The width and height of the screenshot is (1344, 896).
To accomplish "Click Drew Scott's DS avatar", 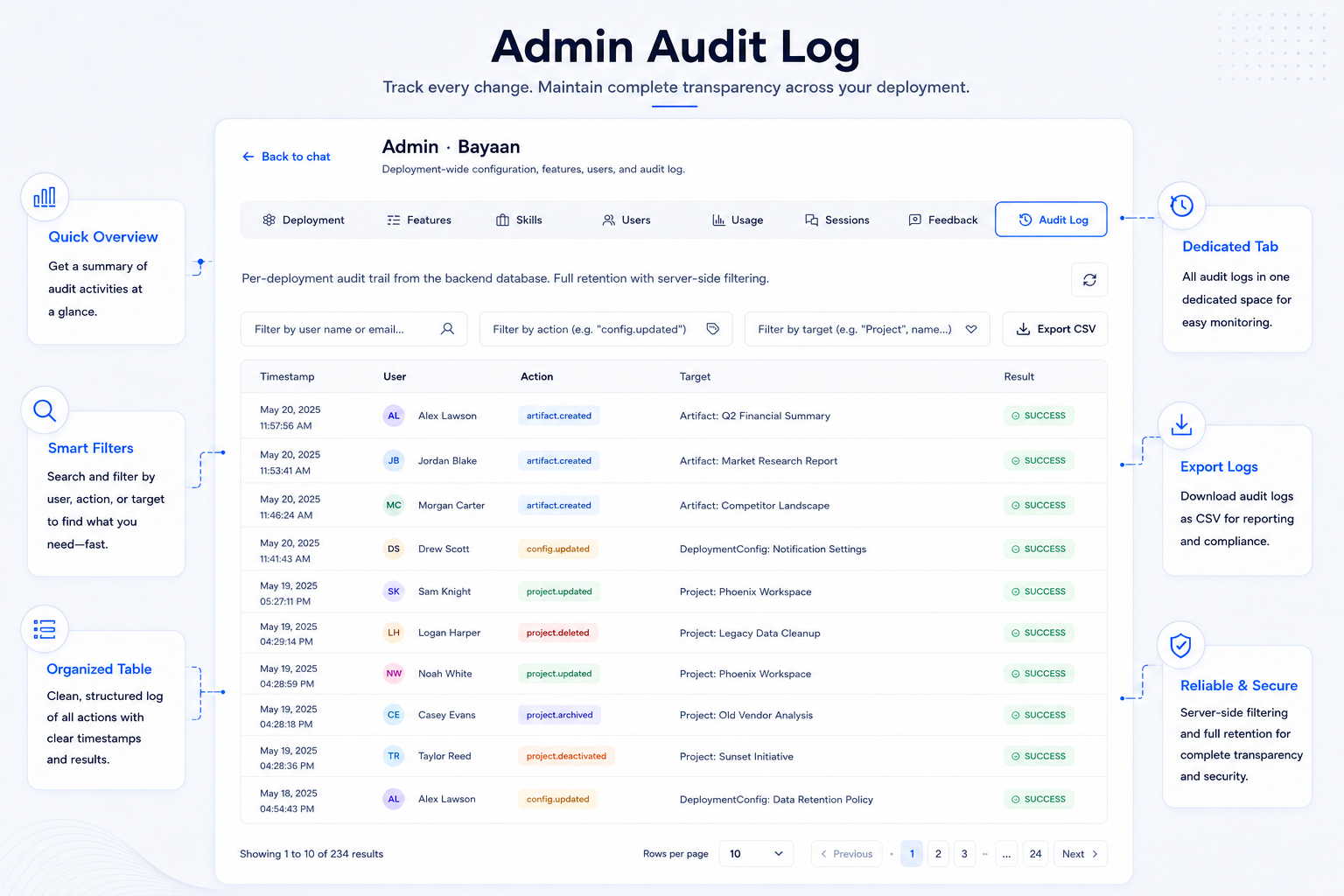I will point(394,549).
